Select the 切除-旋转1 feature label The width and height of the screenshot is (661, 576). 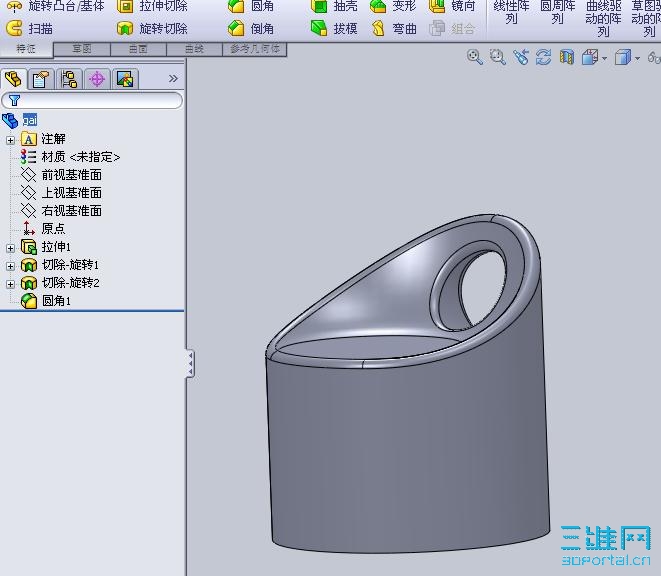70,265
